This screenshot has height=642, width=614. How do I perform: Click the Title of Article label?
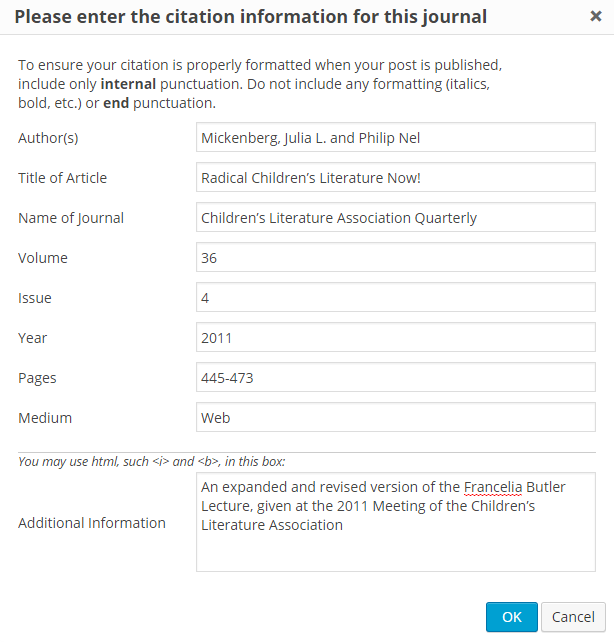(62, 178)
